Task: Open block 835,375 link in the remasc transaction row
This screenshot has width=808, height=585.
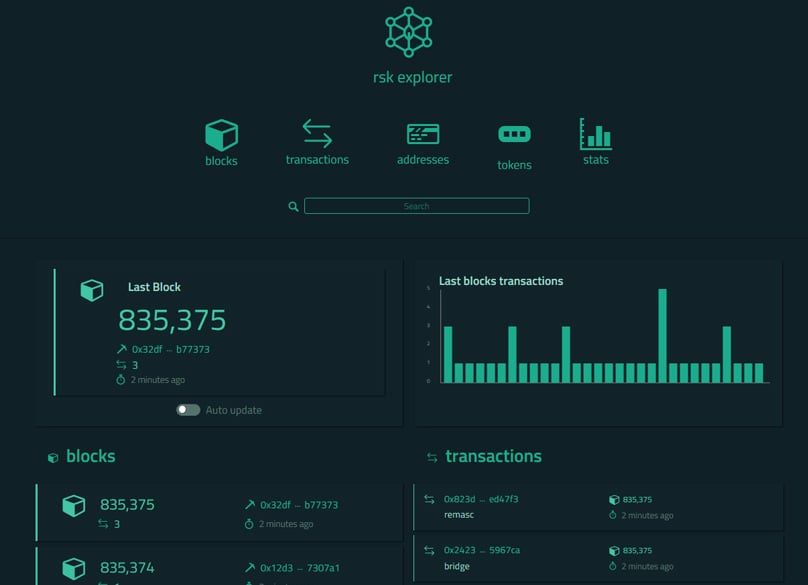Action: (x=637, y=499)
